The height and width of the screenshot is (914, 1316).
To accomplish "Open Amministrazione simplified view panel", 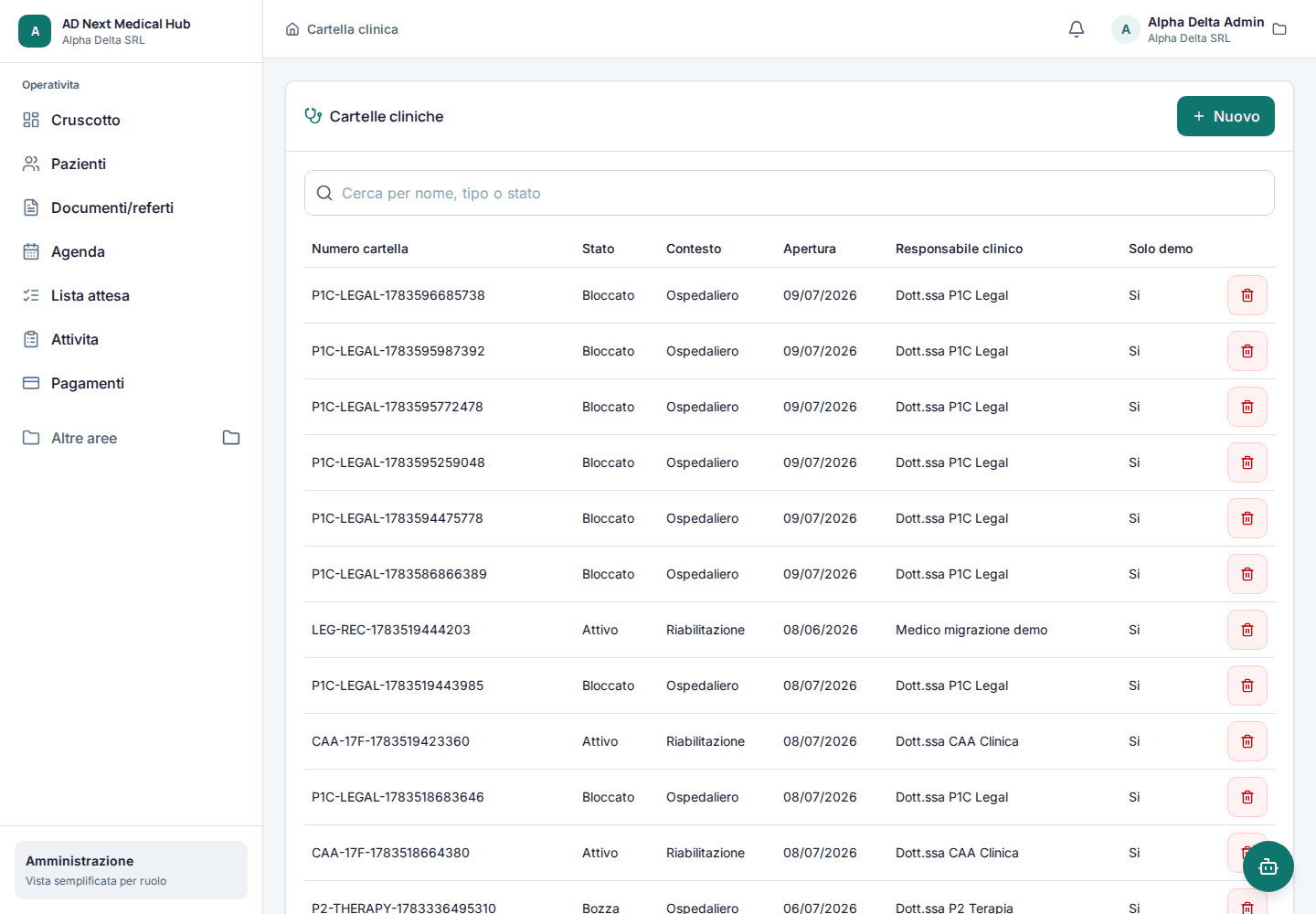I will 131,870.
